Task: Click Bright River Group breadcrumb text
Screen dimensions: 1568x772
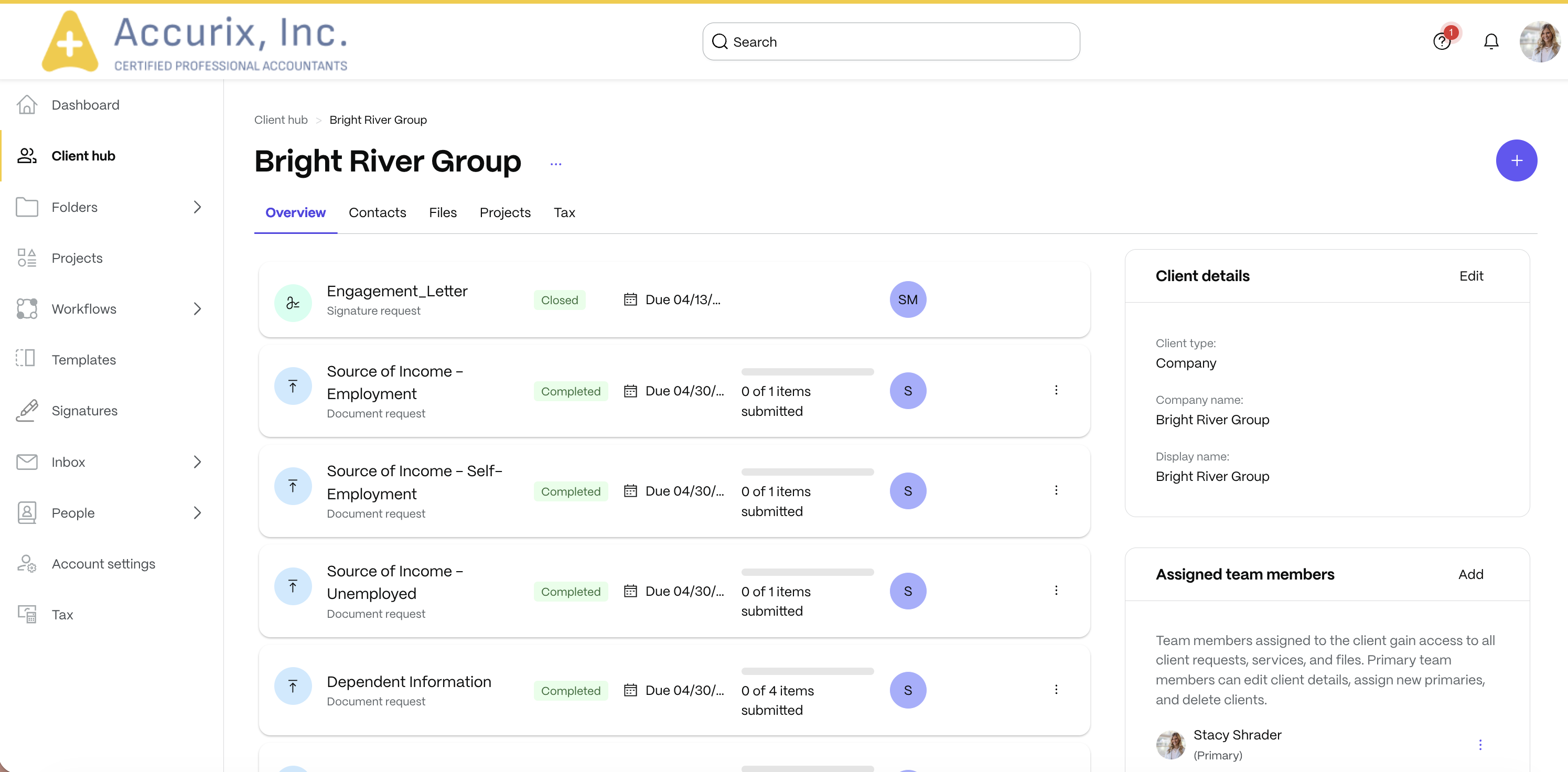Action: (378, 120)
